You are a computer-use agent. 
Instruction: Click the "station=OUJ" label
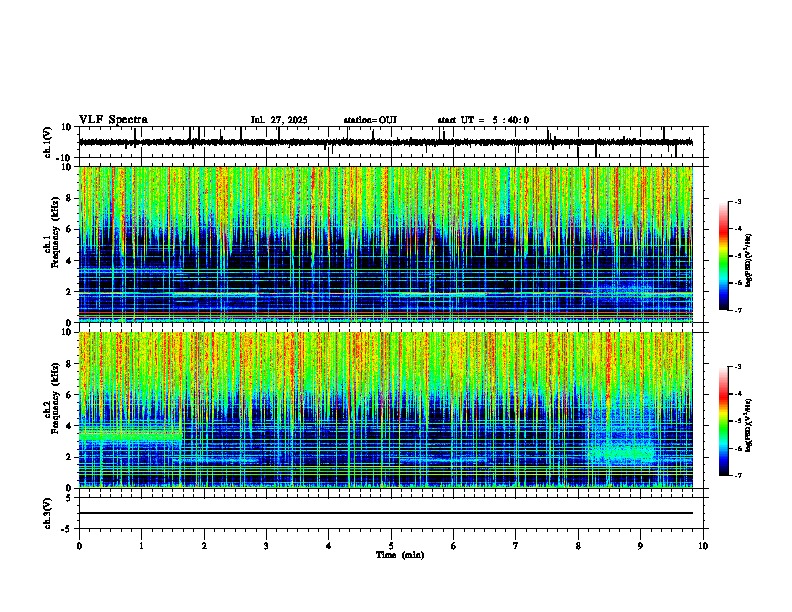click(x=370, y=120)
